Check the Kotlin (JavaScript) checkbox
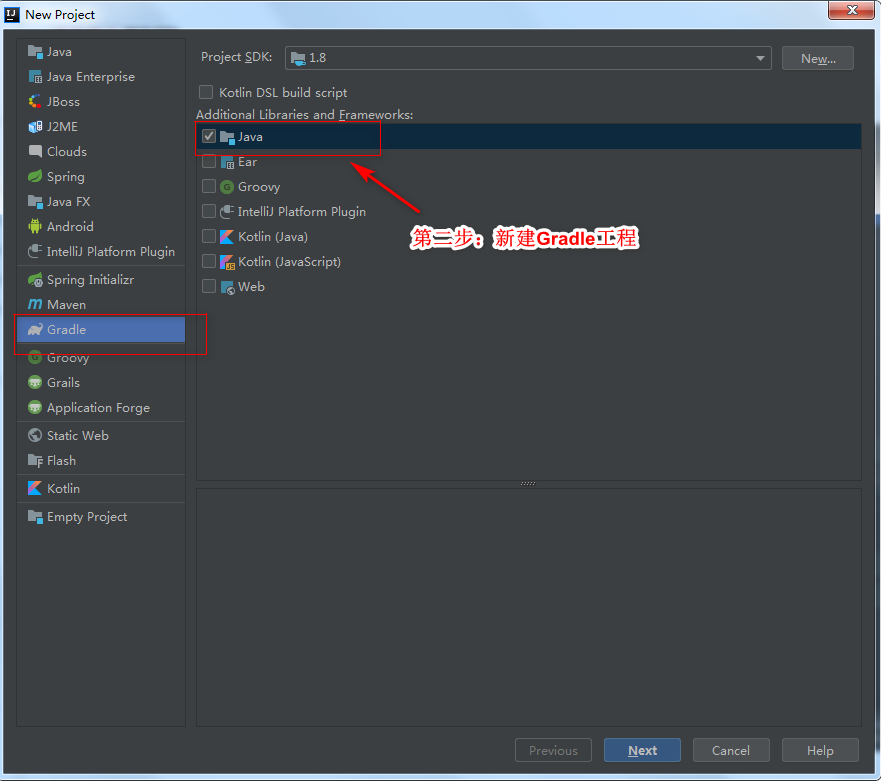881x781 pixels. pyautogui.click(x=209, y=262)
